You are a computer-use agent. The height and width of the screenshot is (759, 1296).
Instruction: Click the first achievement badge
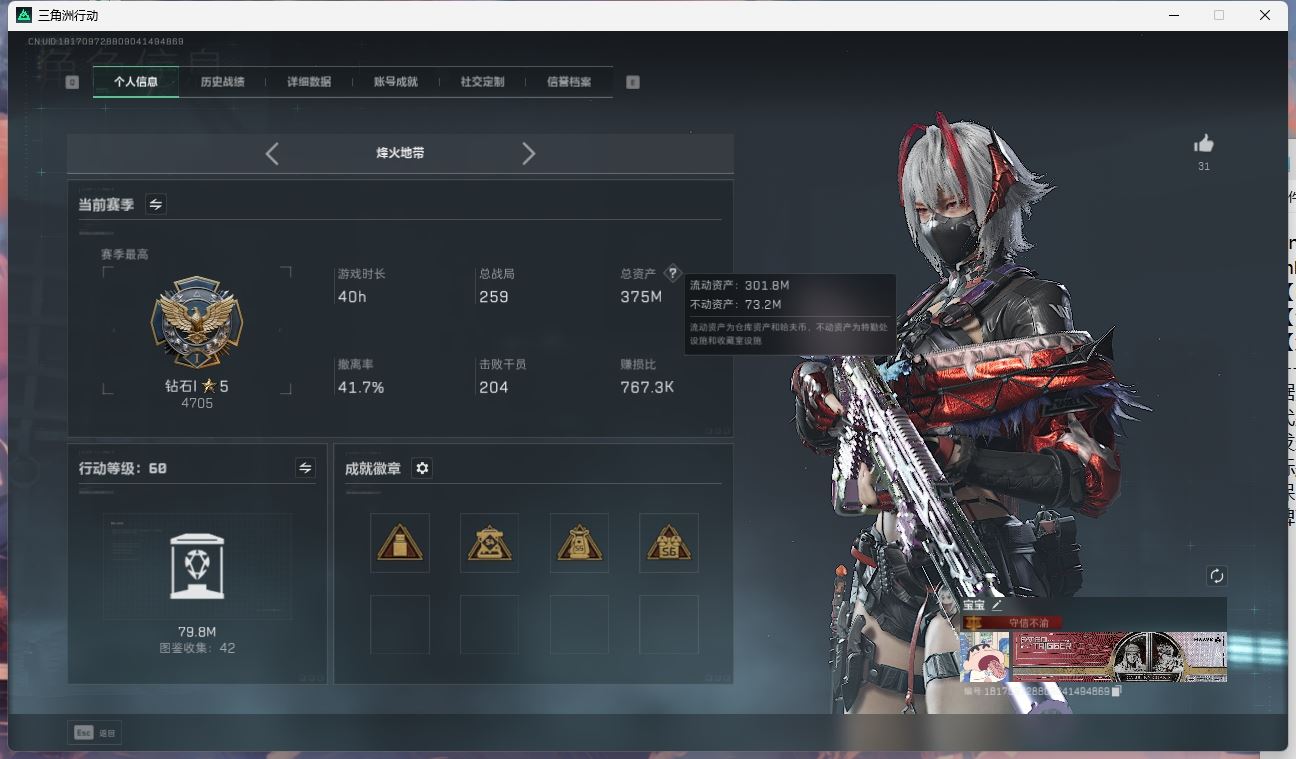[400, 543]
